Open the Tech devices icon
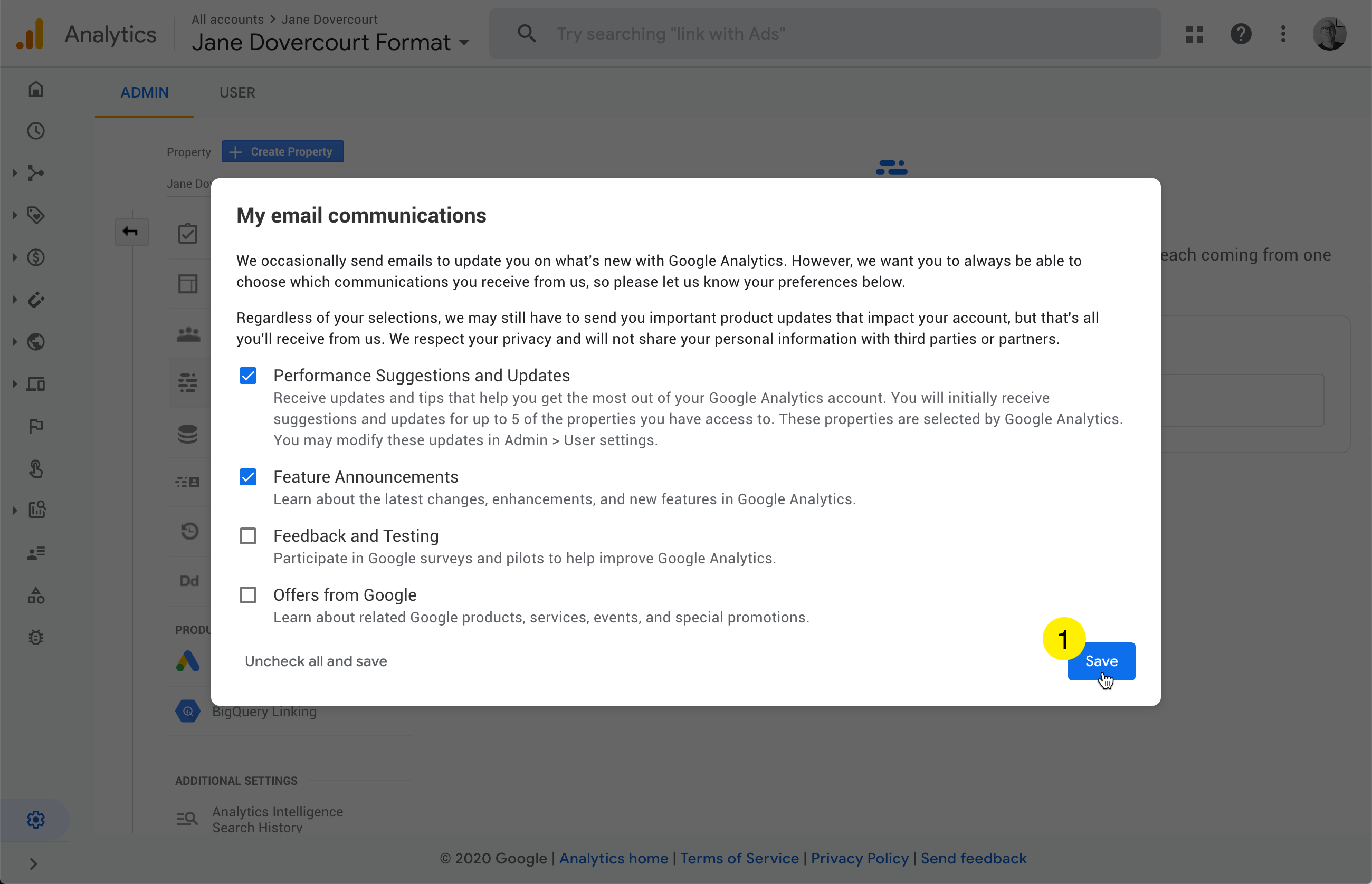Image resolution: width=1372 pixels, height=884 pixels. (x=35, y=384)
